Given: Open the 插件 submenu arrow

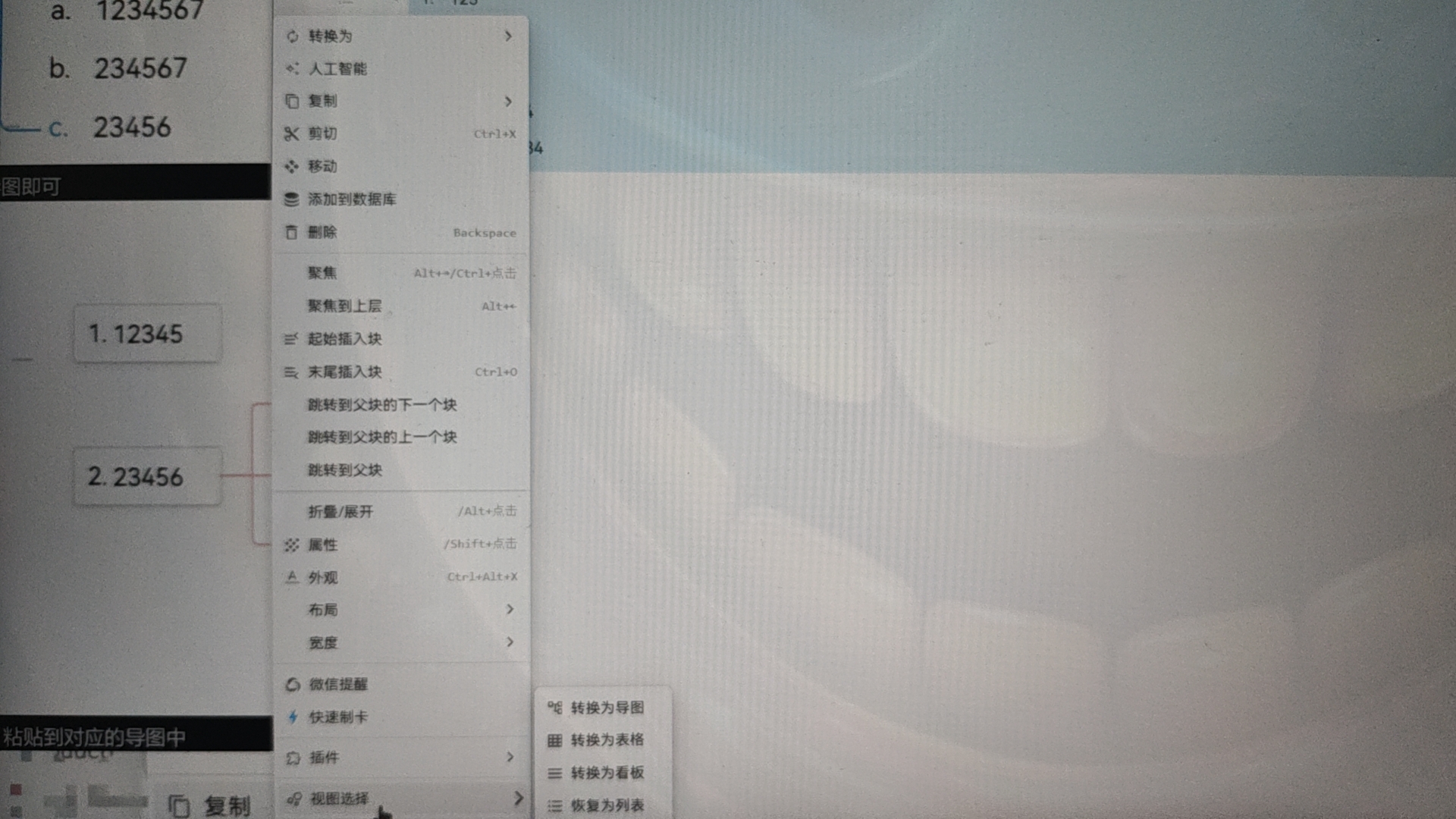Looking at the screenshot, I should coord(510,757).
